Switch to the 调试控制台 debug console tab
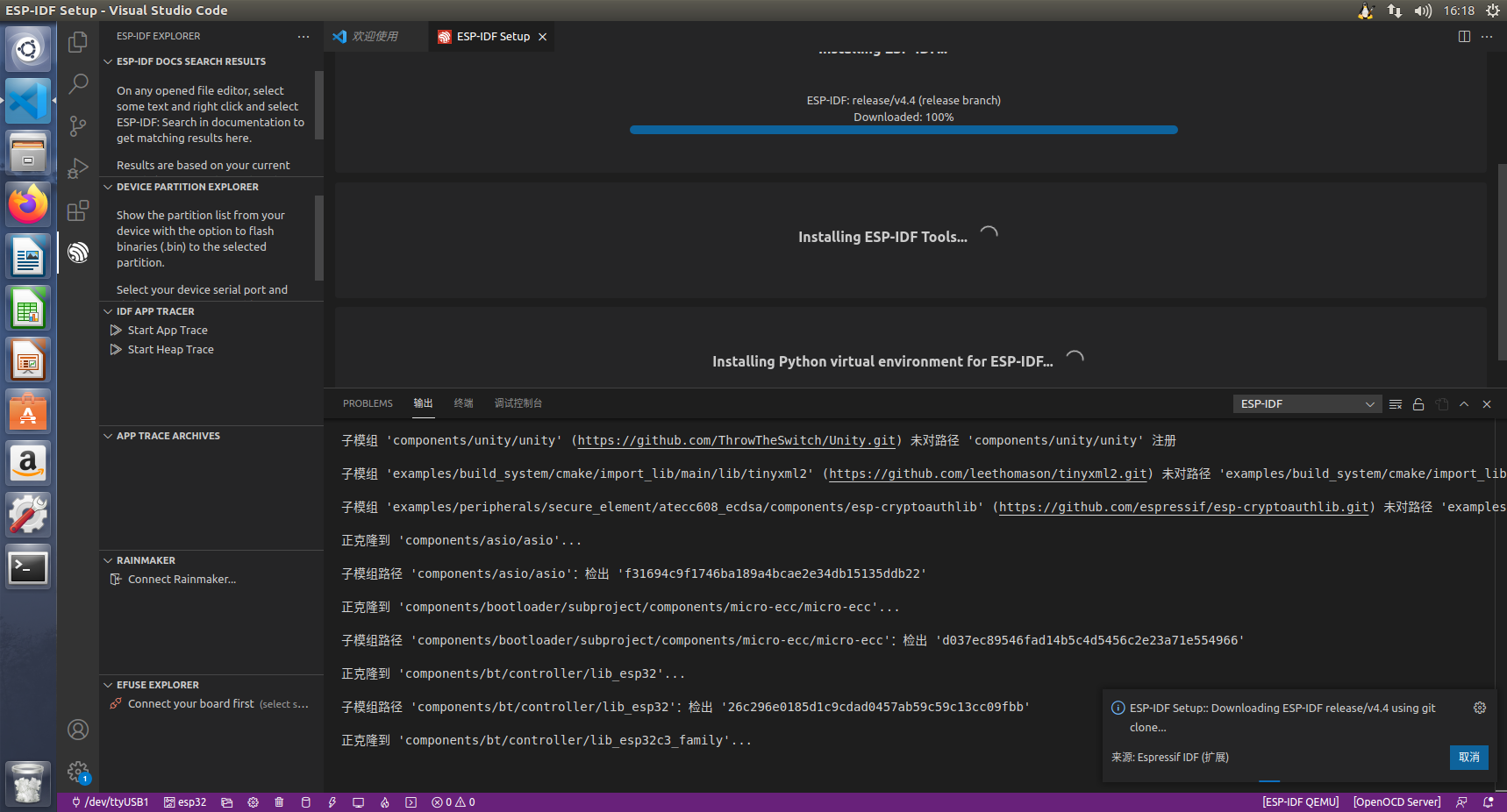 click(518, 403)
